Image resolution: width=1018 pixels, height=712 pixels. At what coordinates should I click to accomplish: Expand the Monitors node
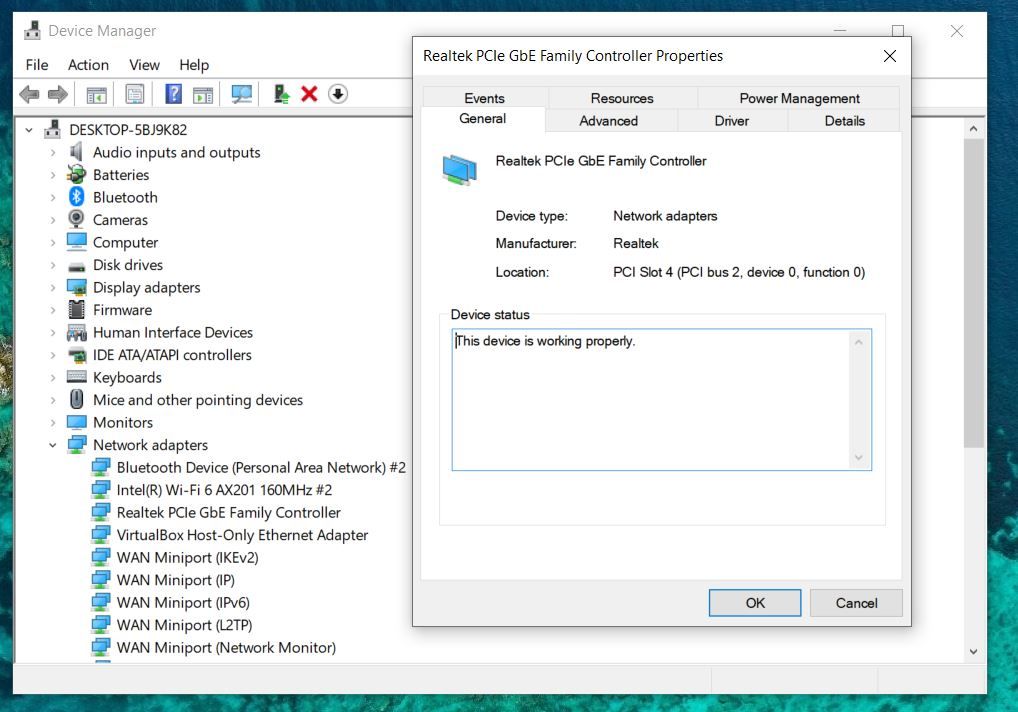click(53, 423)
